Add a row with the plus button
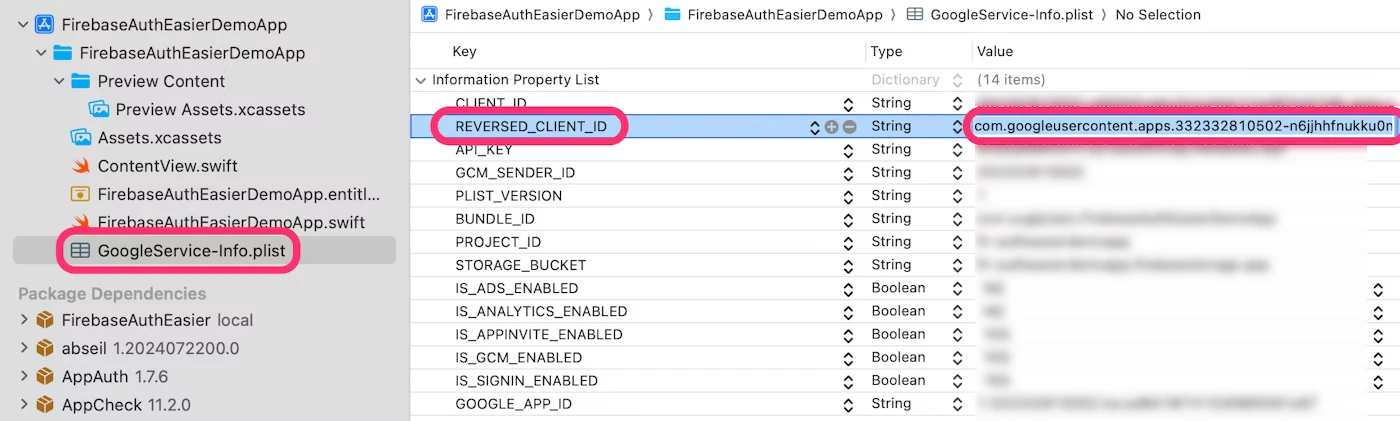The image size is (1400, 421). (832, 127)
